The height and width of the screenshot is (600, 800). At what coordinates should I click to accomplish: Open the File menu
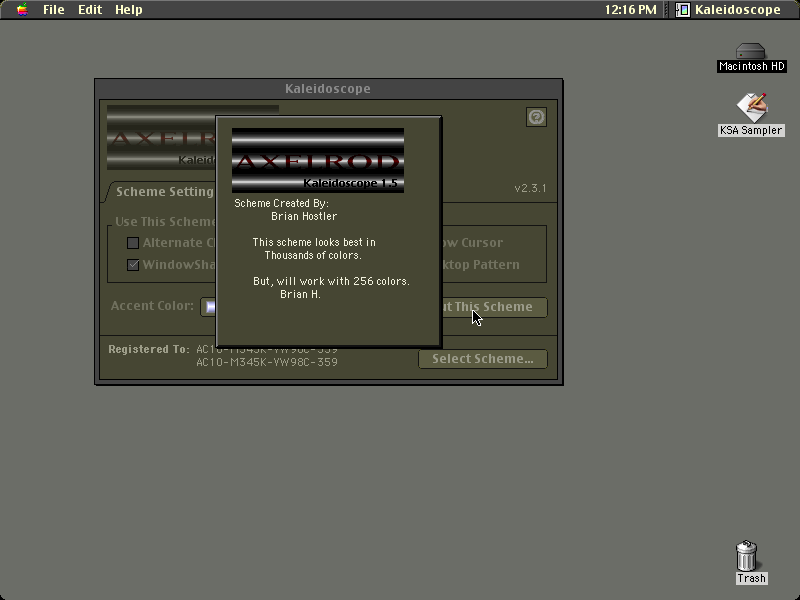coord(54,10)
